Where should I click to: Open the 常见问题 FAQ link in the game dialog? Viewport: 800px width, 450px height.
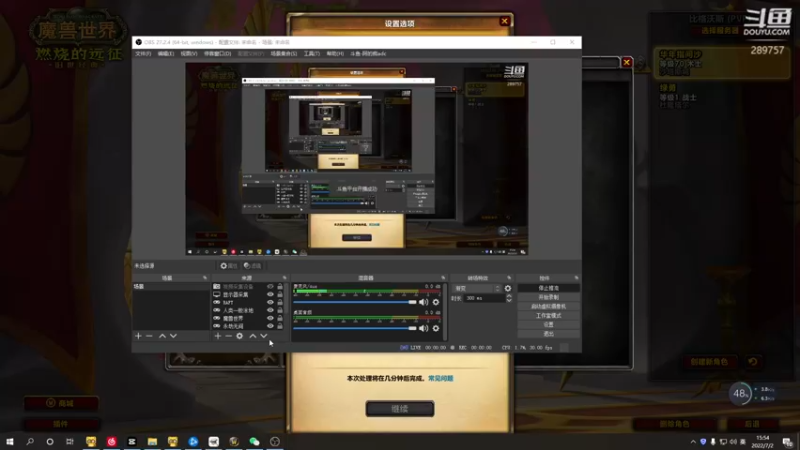440,379
